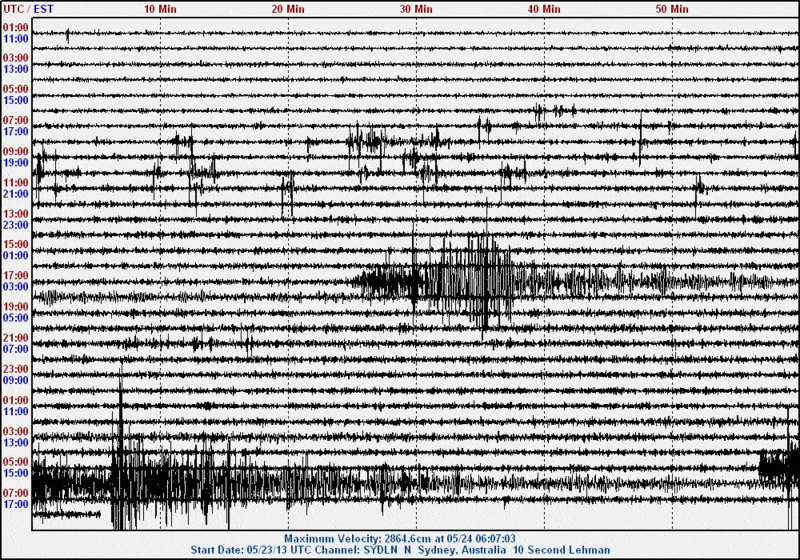Select the 23:00 EST row label
This screenshot has width=800, height=560.
pyautogui.click(x=15, y=225)
